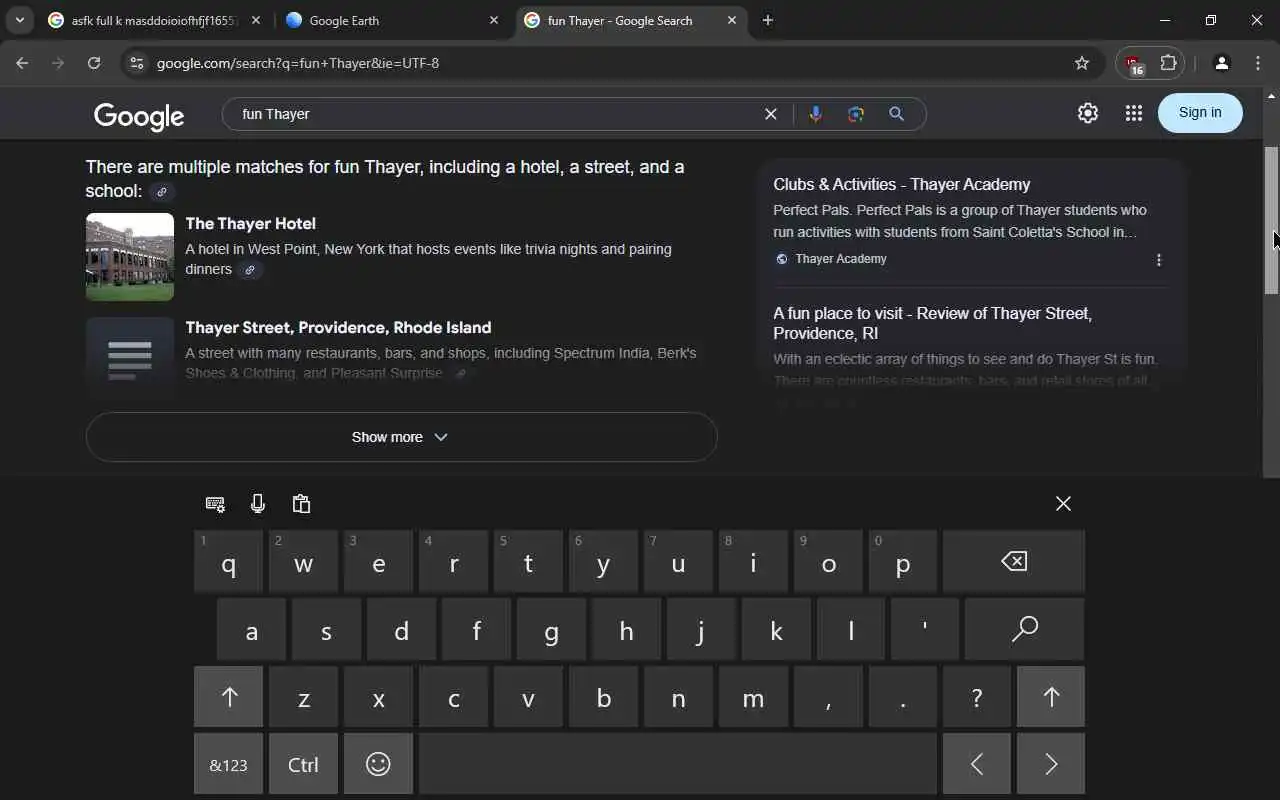This screenshot has width=1280, height=800.
Task: Switch to the 'asfk full k' search tab
Action: [x=155, y=20]
